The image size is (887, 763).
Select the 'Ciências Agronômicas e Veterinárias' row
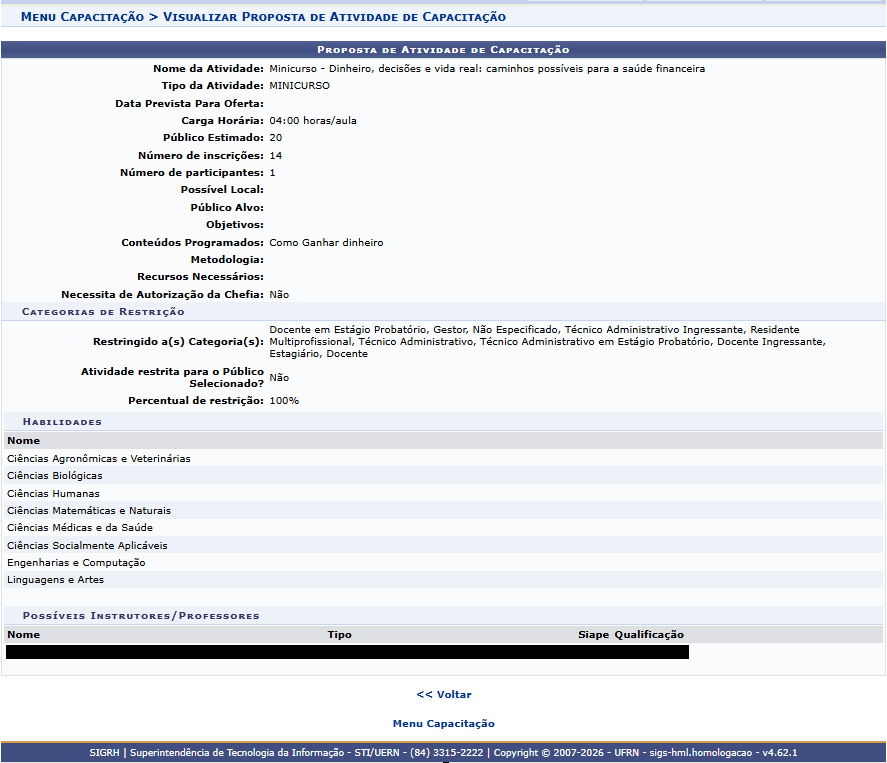(x=444, y=459)
